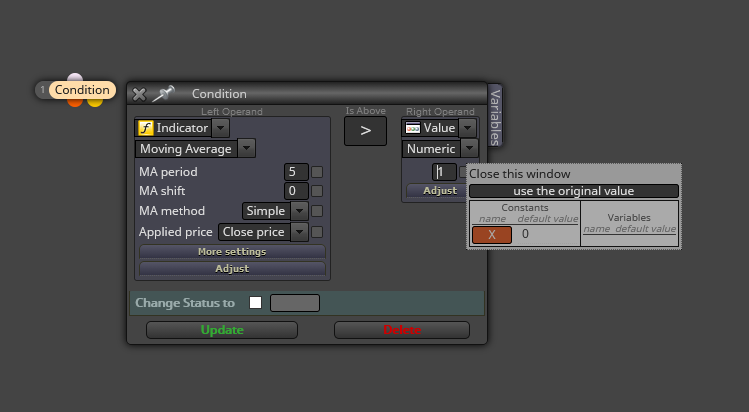The image size is (749, 412).
Task: Open the Variables side tab
Action: point(495,116)
